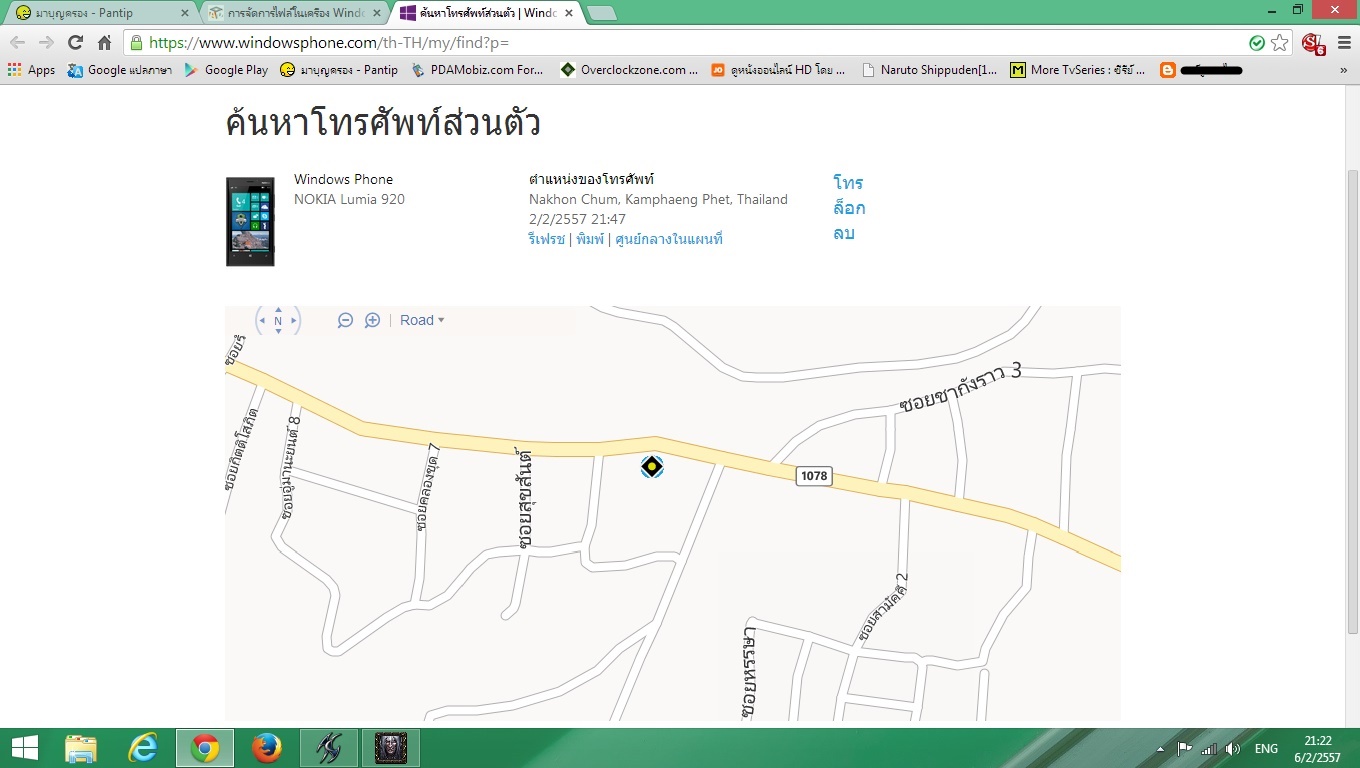Pan the map left with the compass arrow

[x=263, y=321]
